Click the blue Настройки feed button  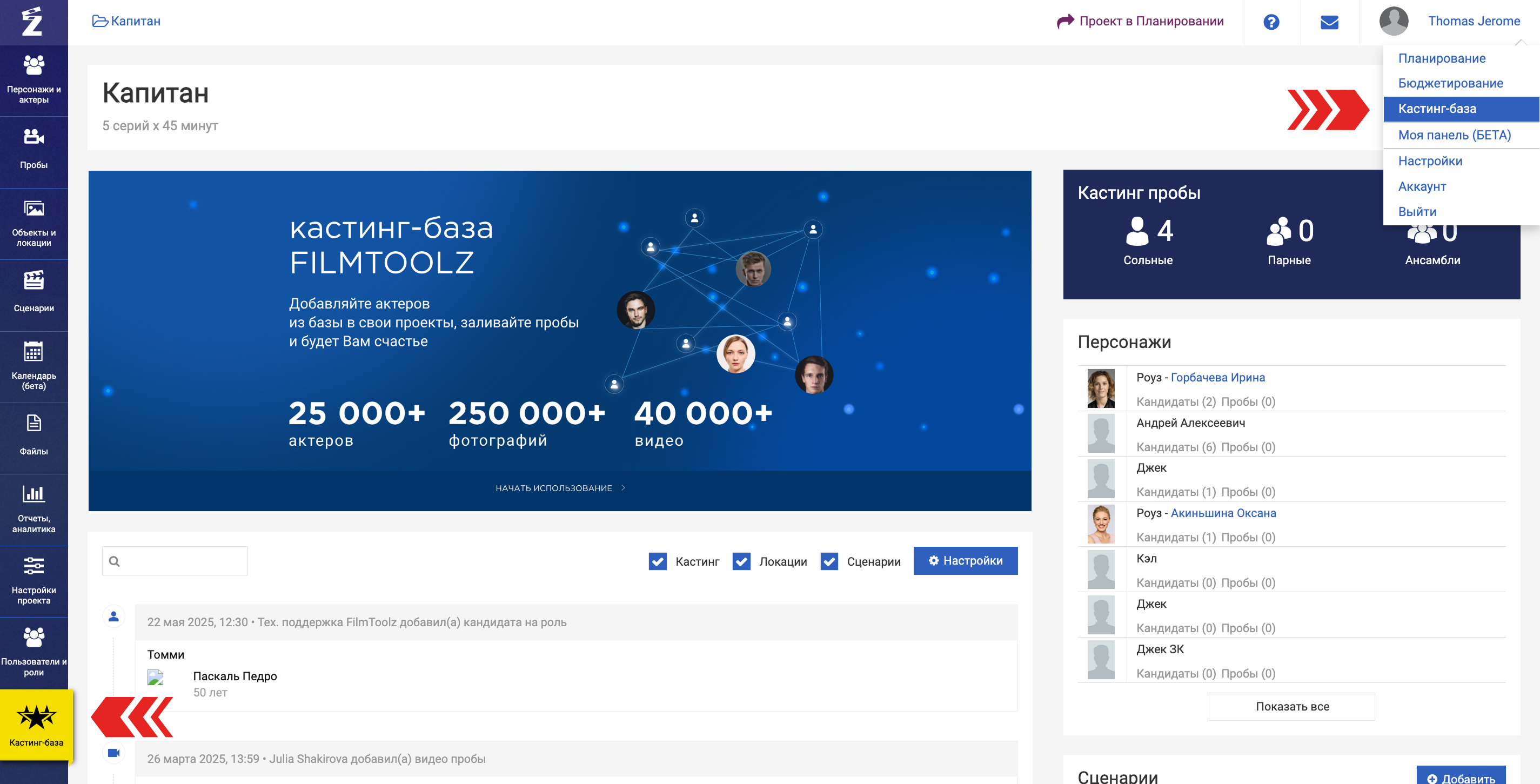(965, 560)
